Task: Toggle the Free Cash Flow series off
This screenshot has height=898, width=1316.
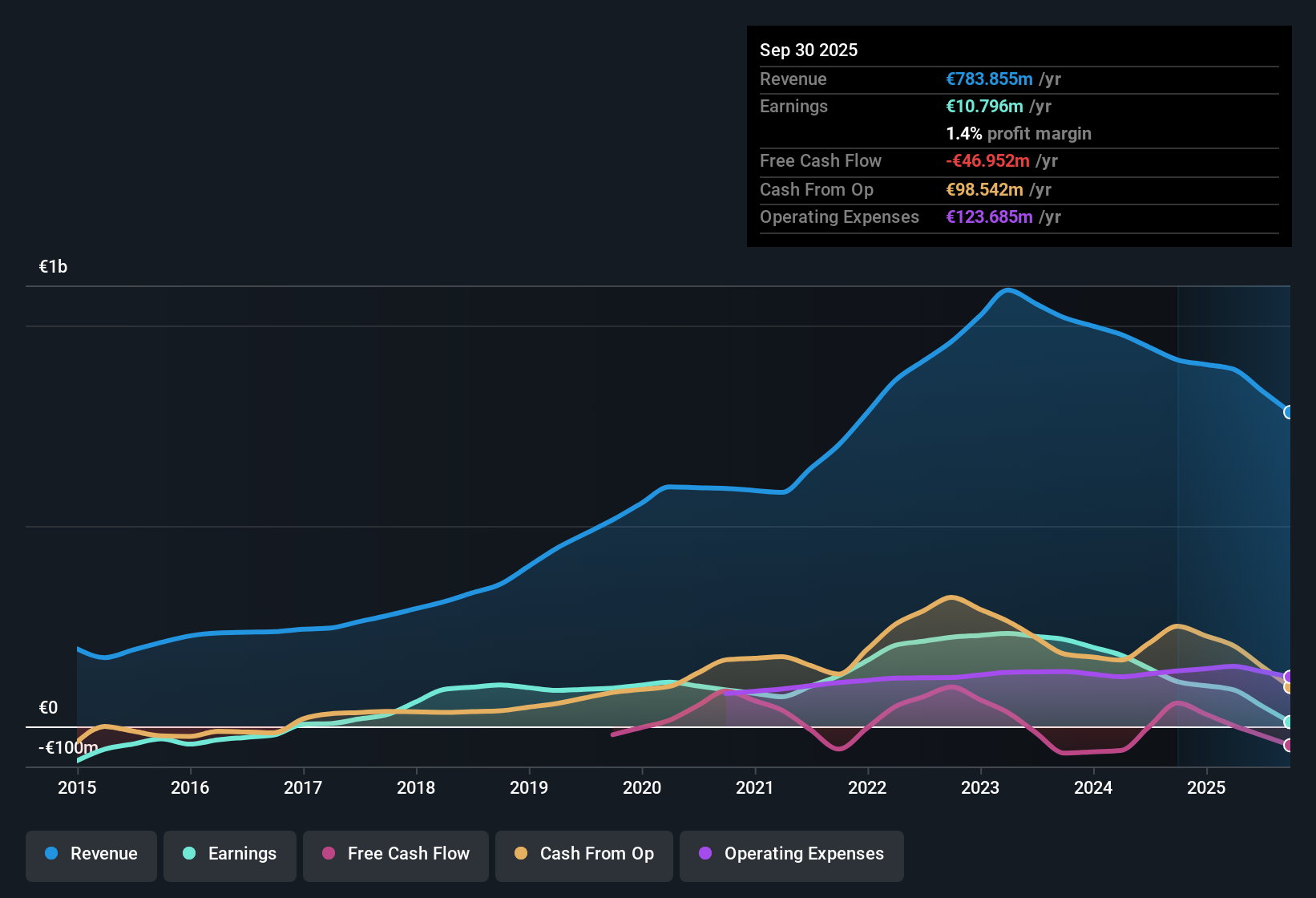Action: point(395,854)
